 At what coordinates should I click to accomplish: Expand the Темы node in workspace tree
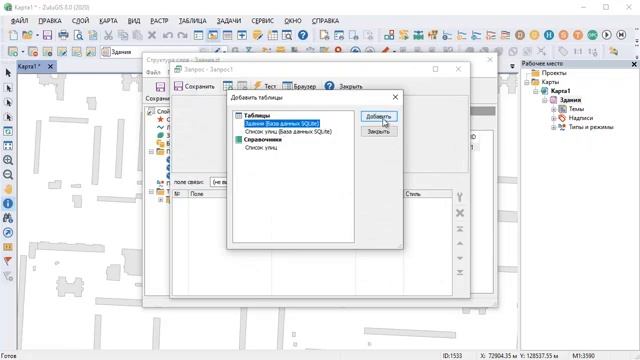click(554, 109)
